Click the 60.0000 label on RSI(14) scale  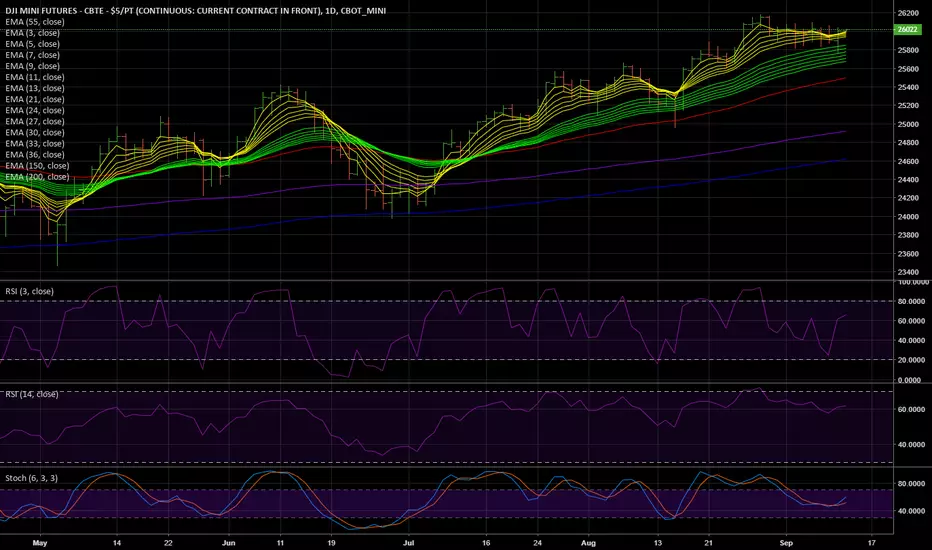coord(911,410)
